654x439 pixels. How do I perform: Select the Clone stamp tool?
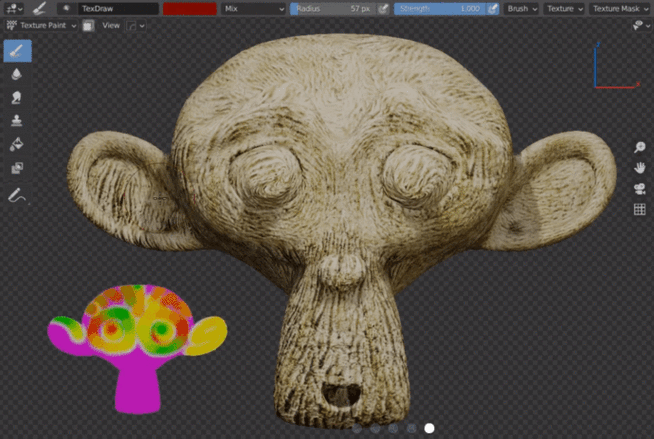click(17, 120)
